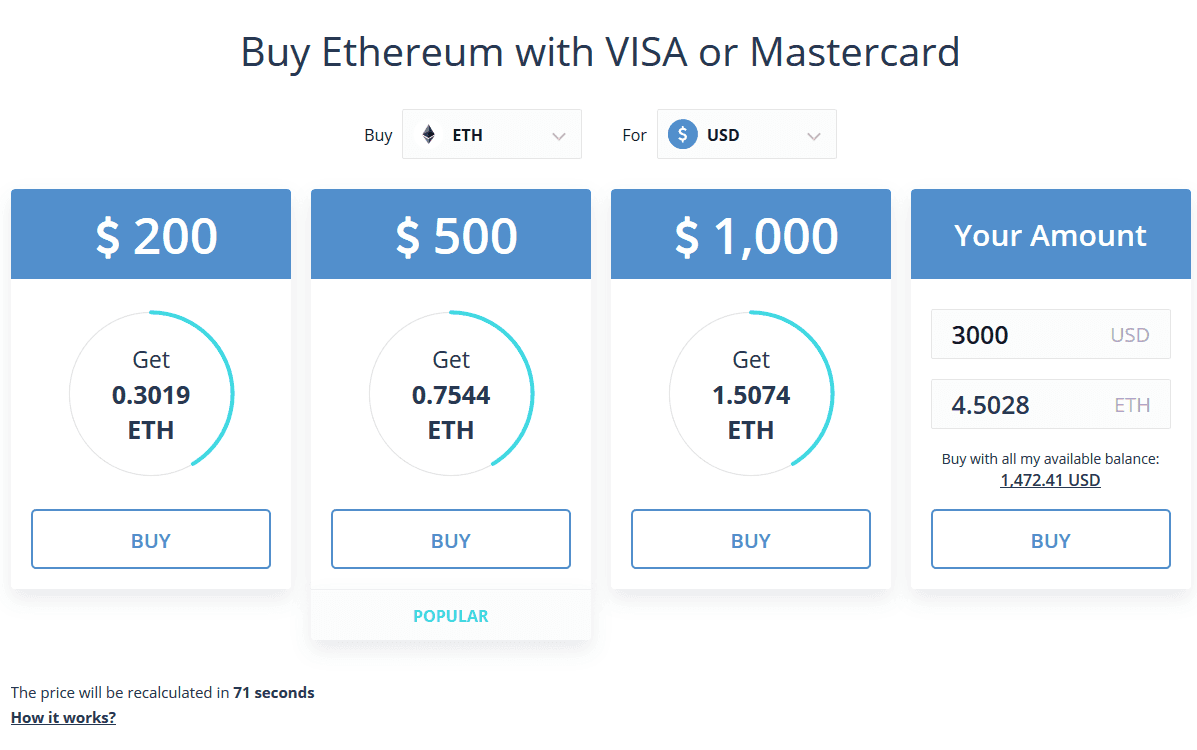Expand the ETH currency dropdown chevron
This screenshot has height=750, width=1197.
click(x=559, y=136)
